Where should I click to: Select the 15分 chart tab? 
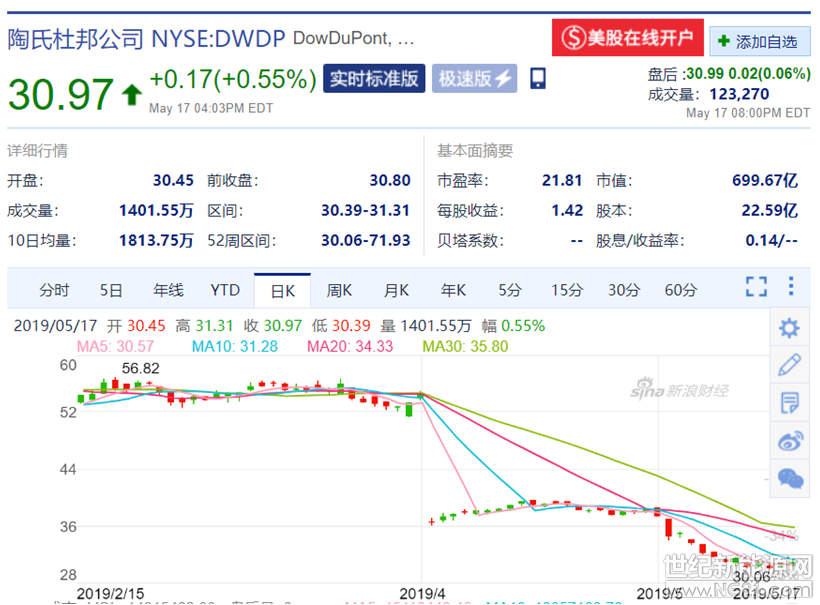pos(567,290)
